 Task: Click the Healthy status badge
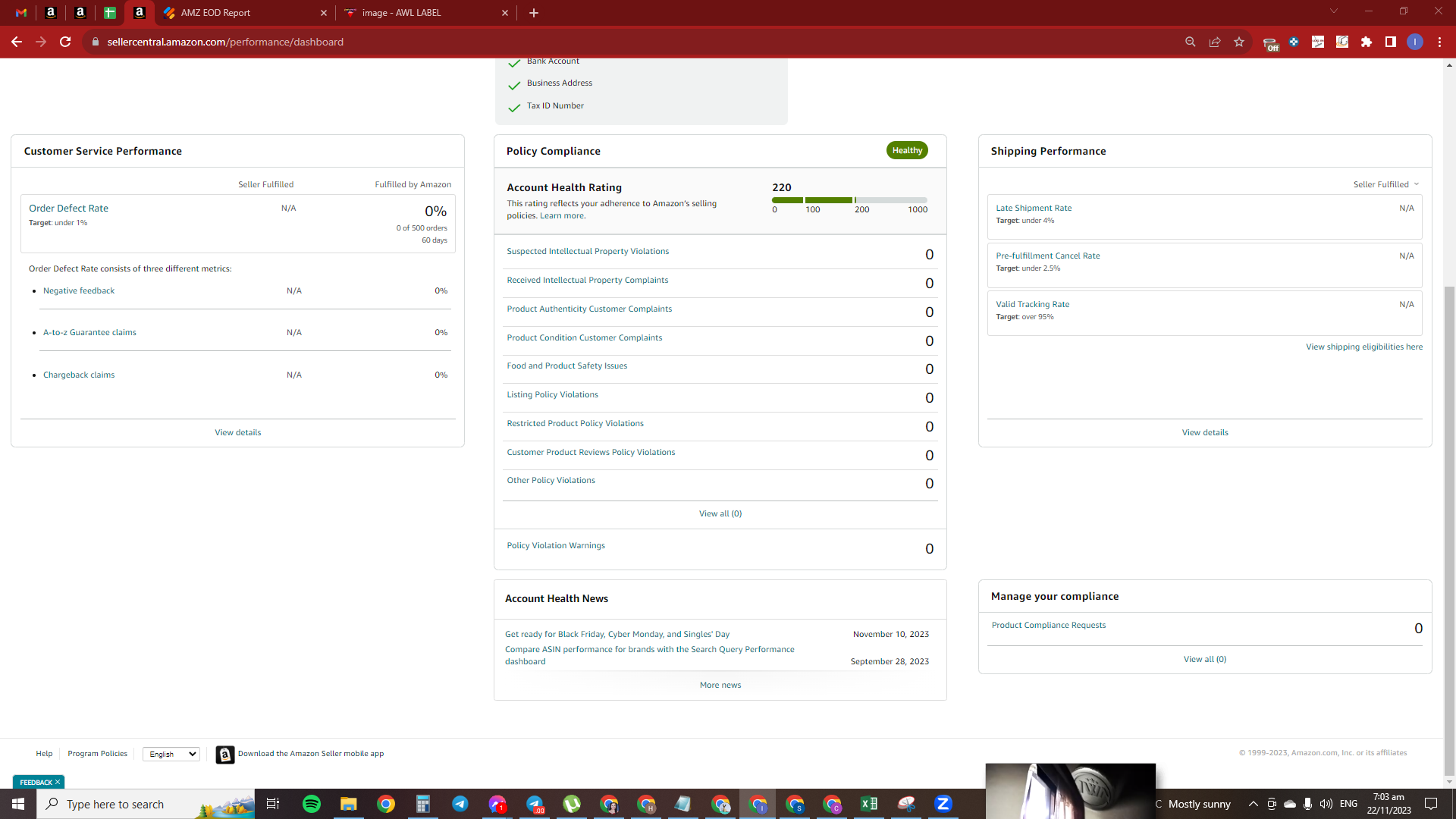(907, 150)
